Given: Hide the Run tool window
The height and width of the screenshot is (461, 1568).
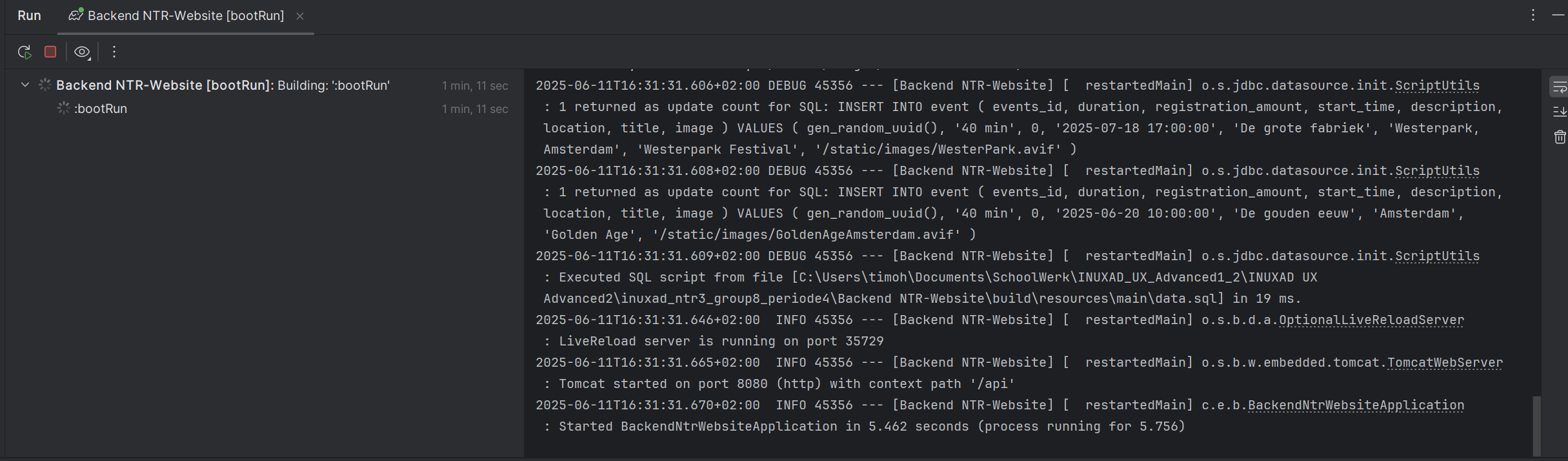Looking at the screenshot, I should 1558,15.
